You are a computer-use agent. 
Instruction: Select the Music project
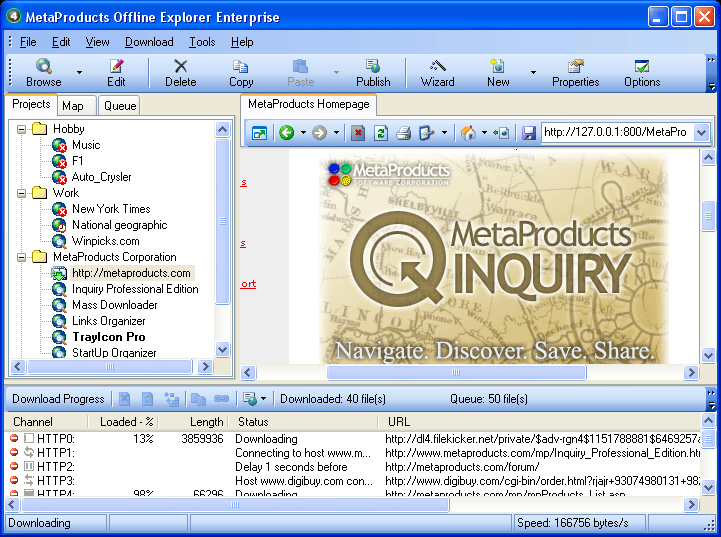(x=86, y=145)
